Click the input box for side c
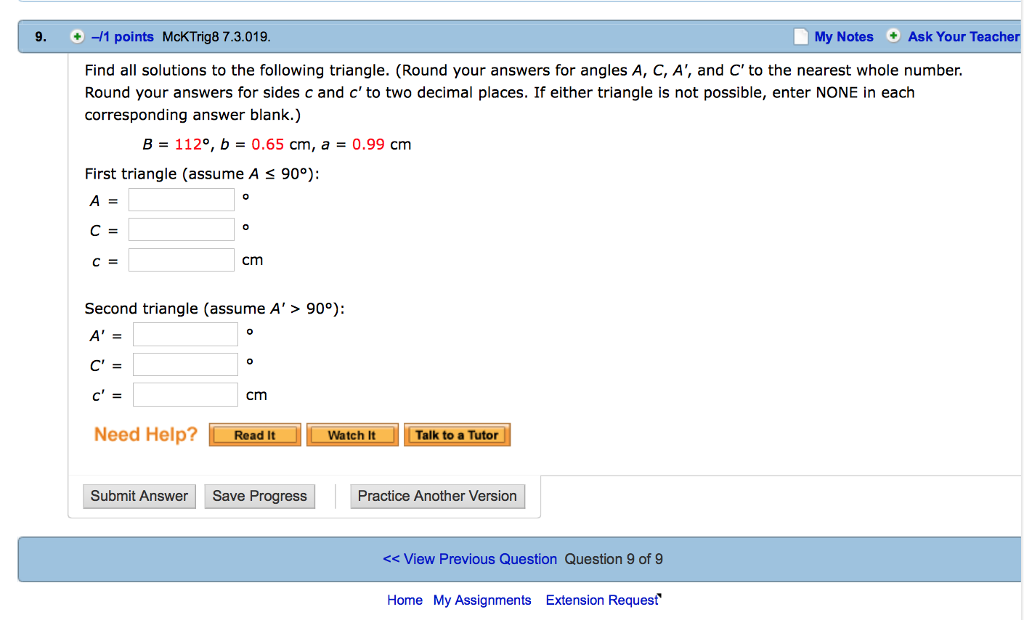 (x=181, y=259)
